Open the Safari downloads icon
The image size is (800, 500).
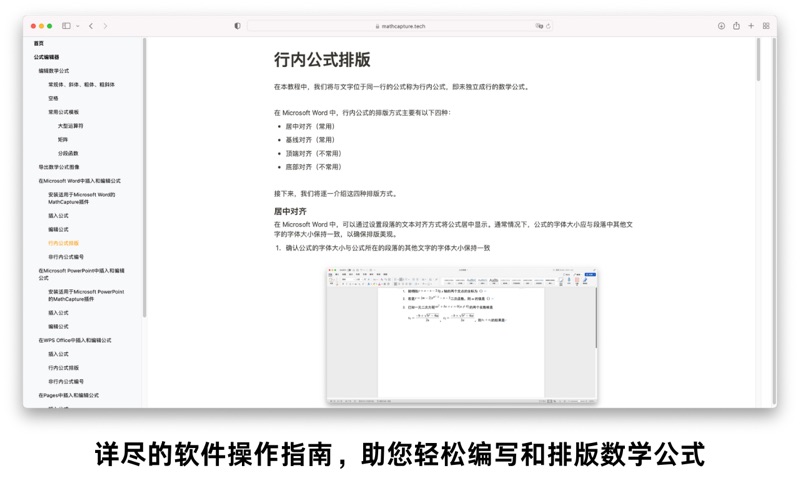pyautogui.click(x=721, y=26)
